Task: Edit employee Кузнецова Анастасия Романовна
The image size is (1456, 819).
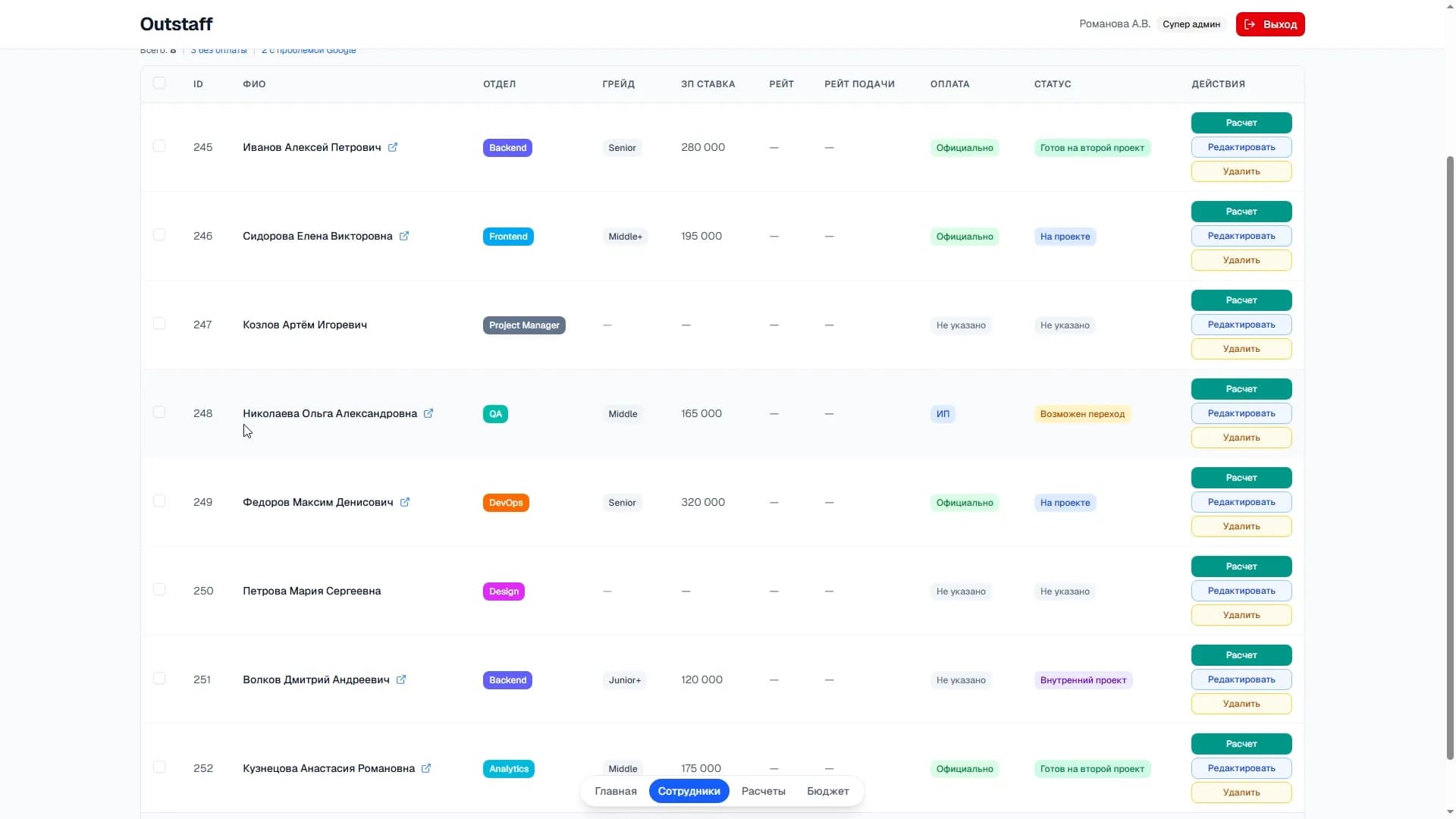Action: tap(1241, 768)
